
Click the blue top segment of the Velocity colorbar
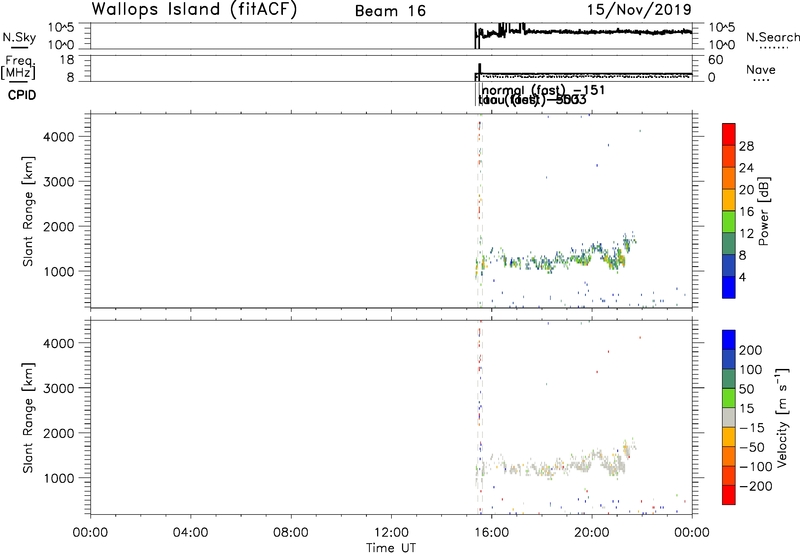729,340
